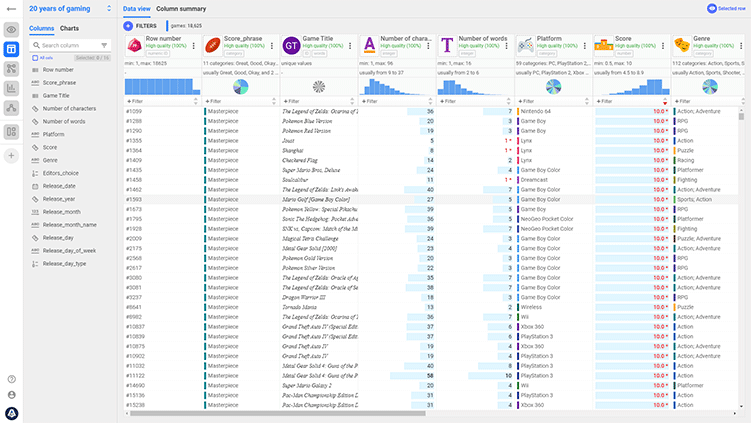This screenshot has width=751, height=423.
Task: Open the tree diagram sidebar icon
Action: click(x=11, y=108)
